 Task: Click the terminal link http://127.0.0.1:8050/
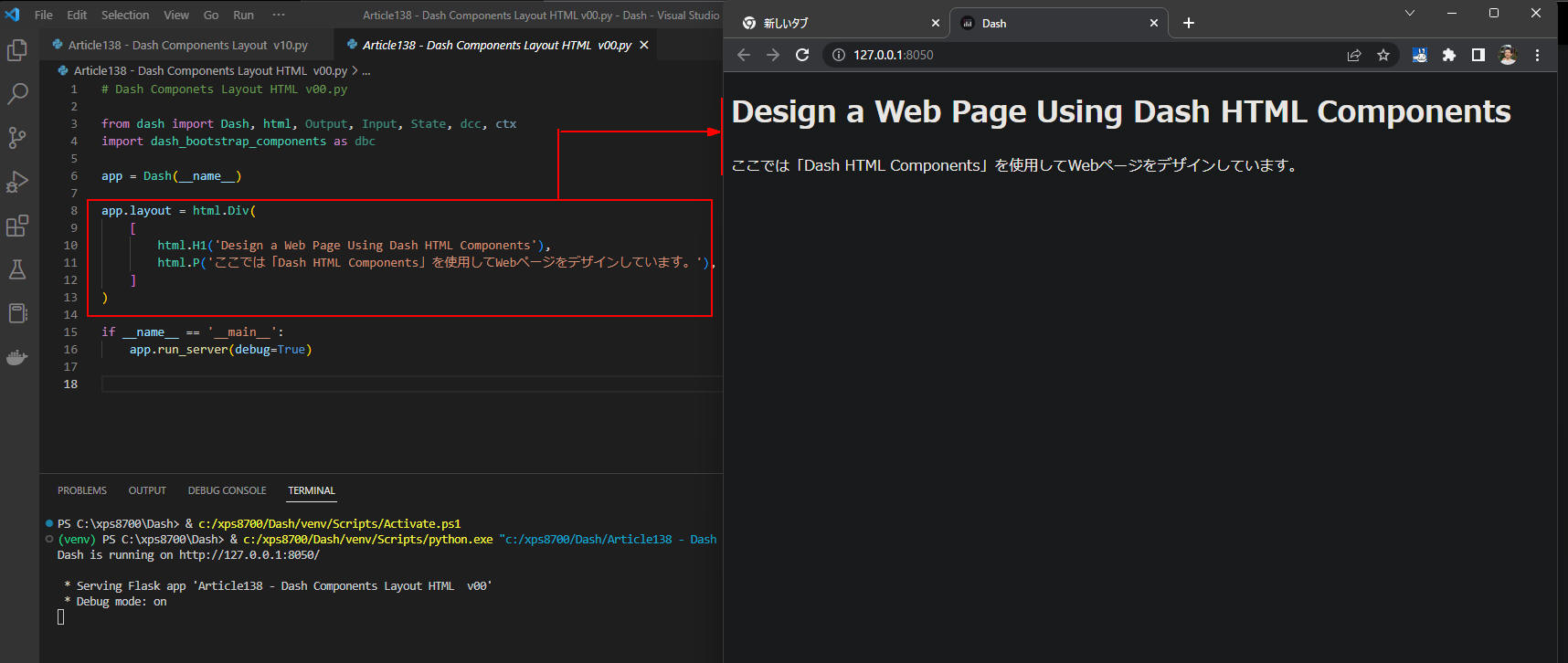tap(249, 555)
